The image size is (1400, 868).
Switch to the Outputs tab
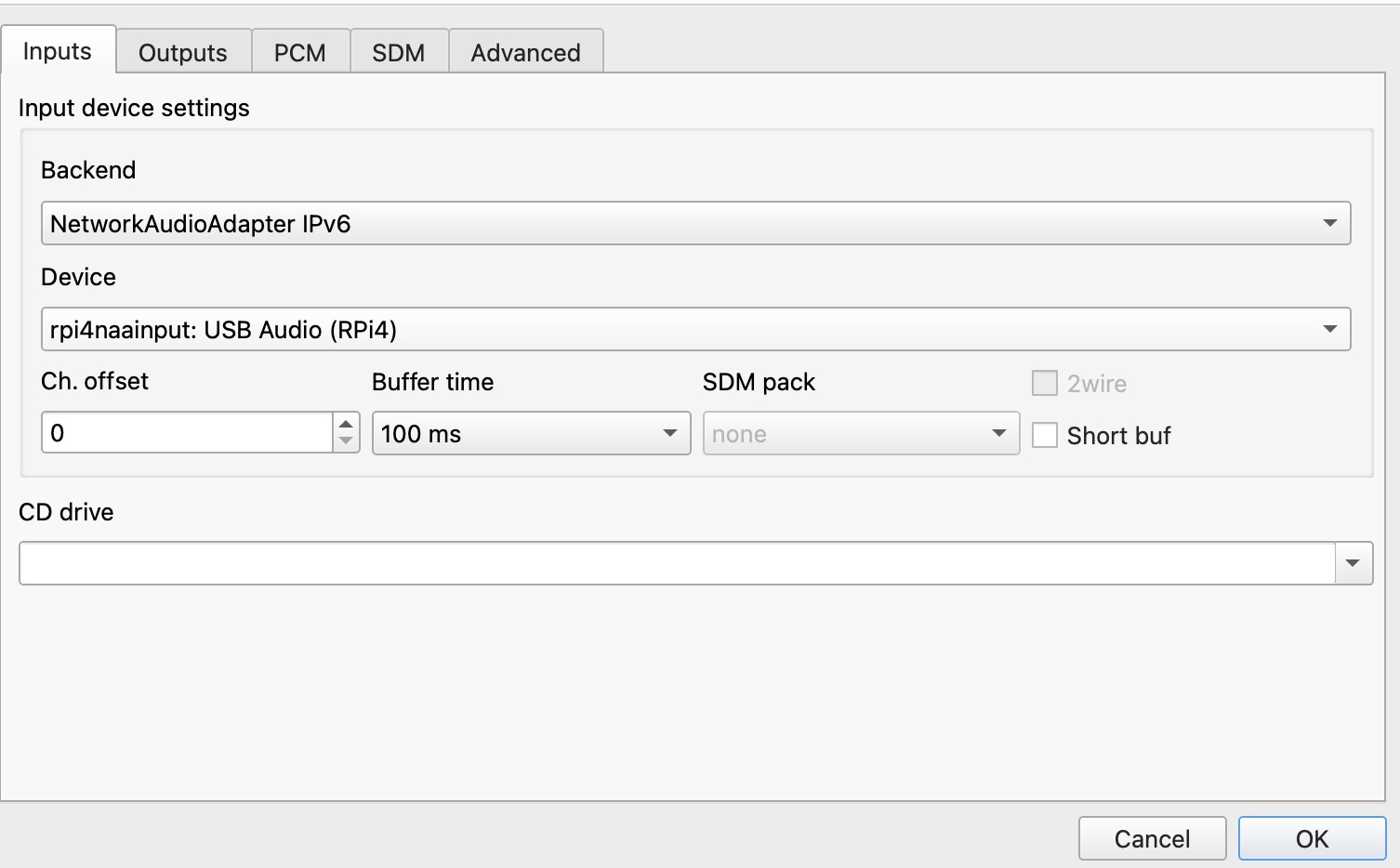(x=183, y=52)
